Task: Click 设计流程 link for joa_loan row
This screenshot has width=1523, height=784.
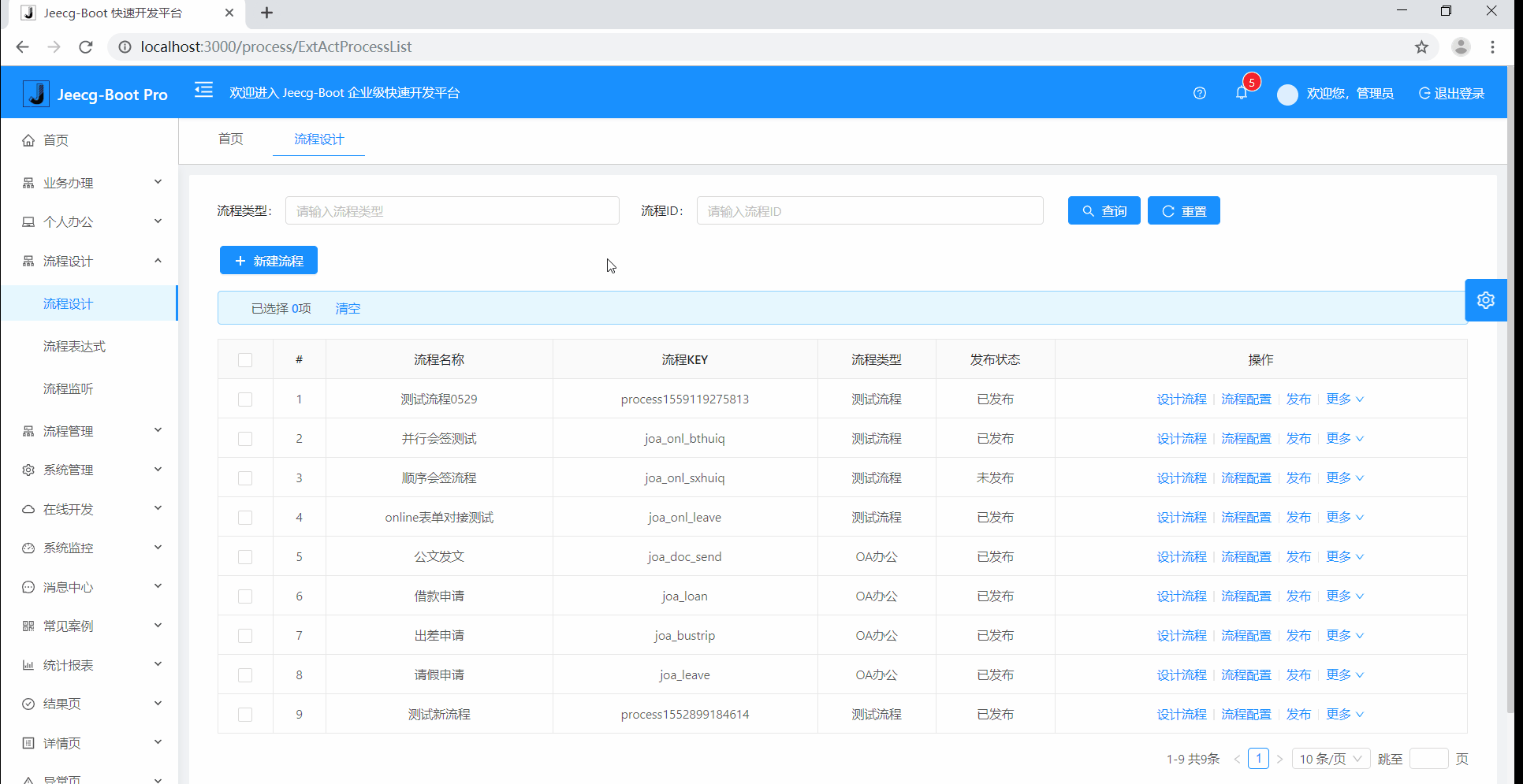Action: point(1182,596)
